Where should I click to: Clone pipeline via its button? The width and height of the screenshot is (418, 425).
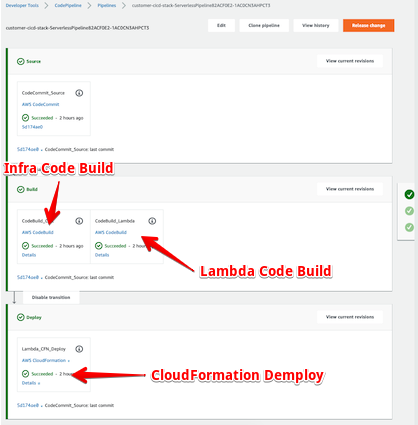tap(264, 25)
